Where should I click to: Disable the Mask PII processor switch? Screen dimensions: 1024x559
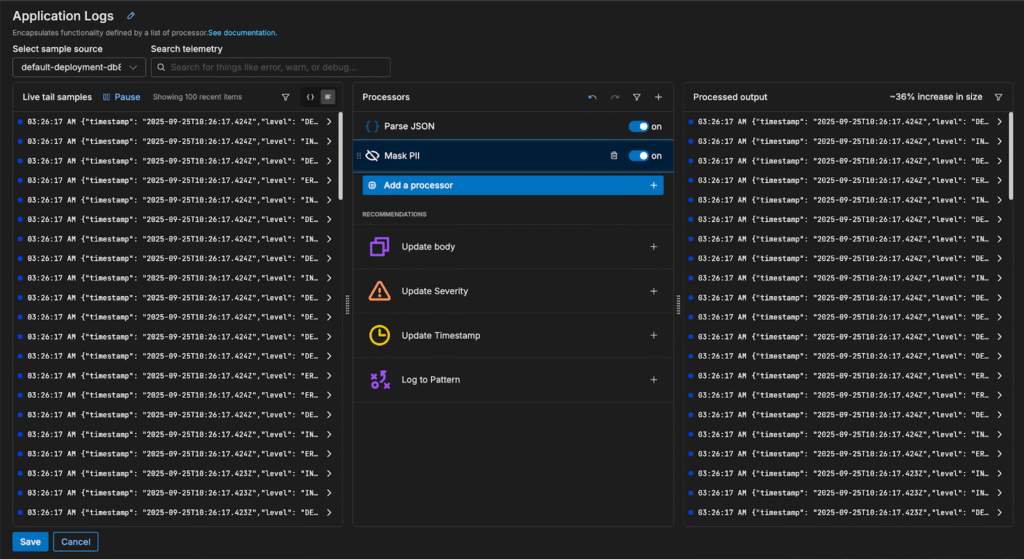pyautogui.click(x=638, y=156)
